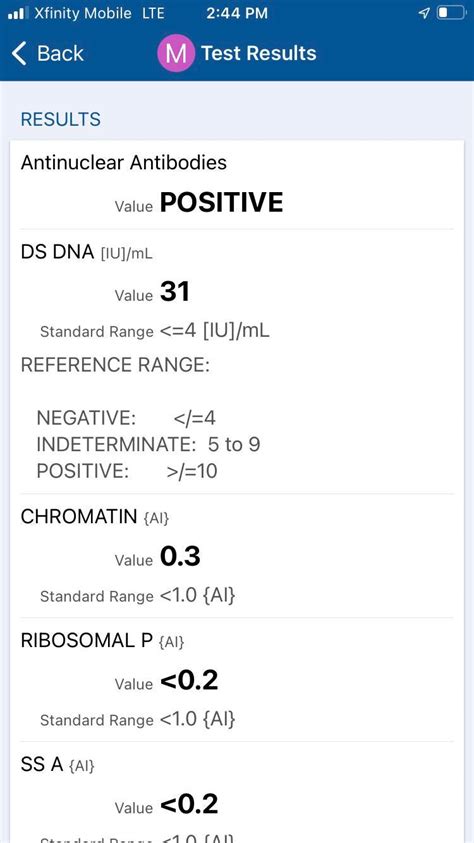The height and width of the screenshot is (843, 474).
Task: Tap the RESULTS section header
Action: click(x=60, y=119)
